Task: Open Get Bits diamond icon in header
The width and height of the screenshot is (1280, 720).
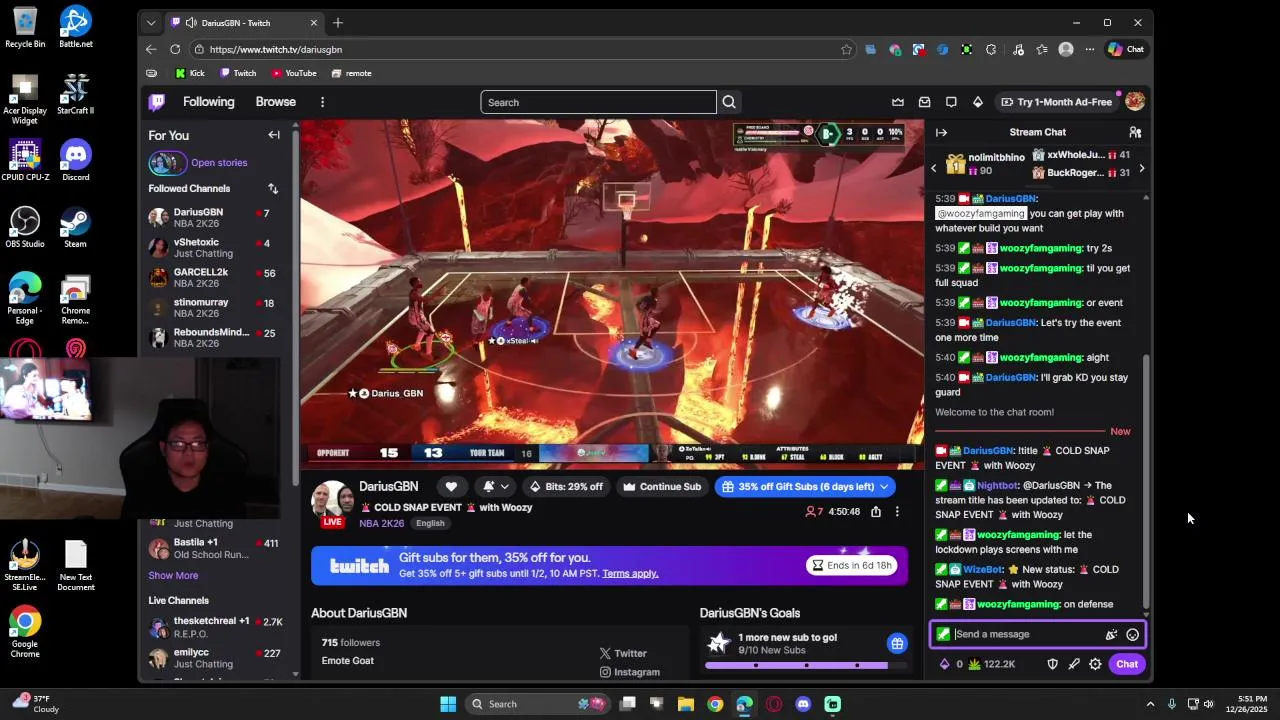Action: (x=978, y=102)
